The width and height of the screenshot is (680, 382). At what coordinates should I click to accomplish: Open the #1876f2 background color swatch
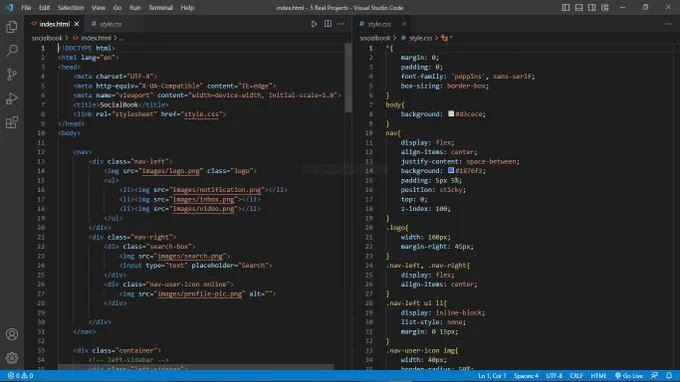(451, 170)
